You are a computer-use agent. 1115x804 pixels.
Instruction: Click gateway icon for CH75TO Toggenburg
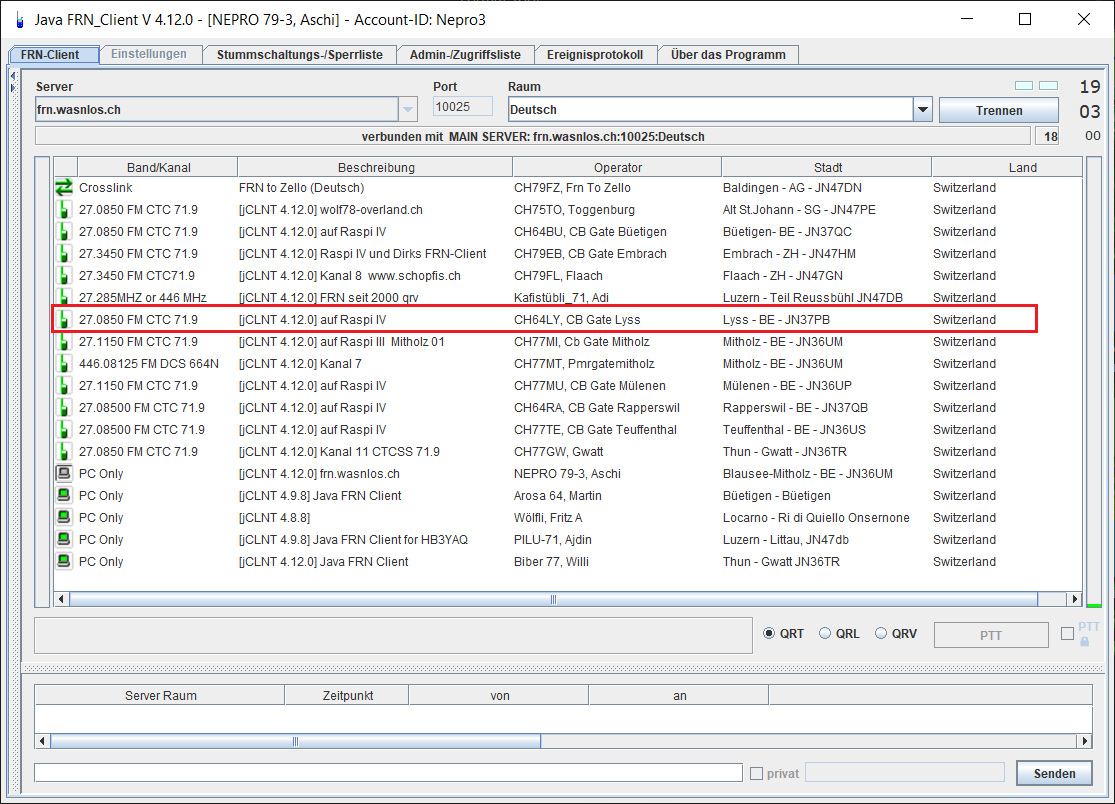coord(64,210)
